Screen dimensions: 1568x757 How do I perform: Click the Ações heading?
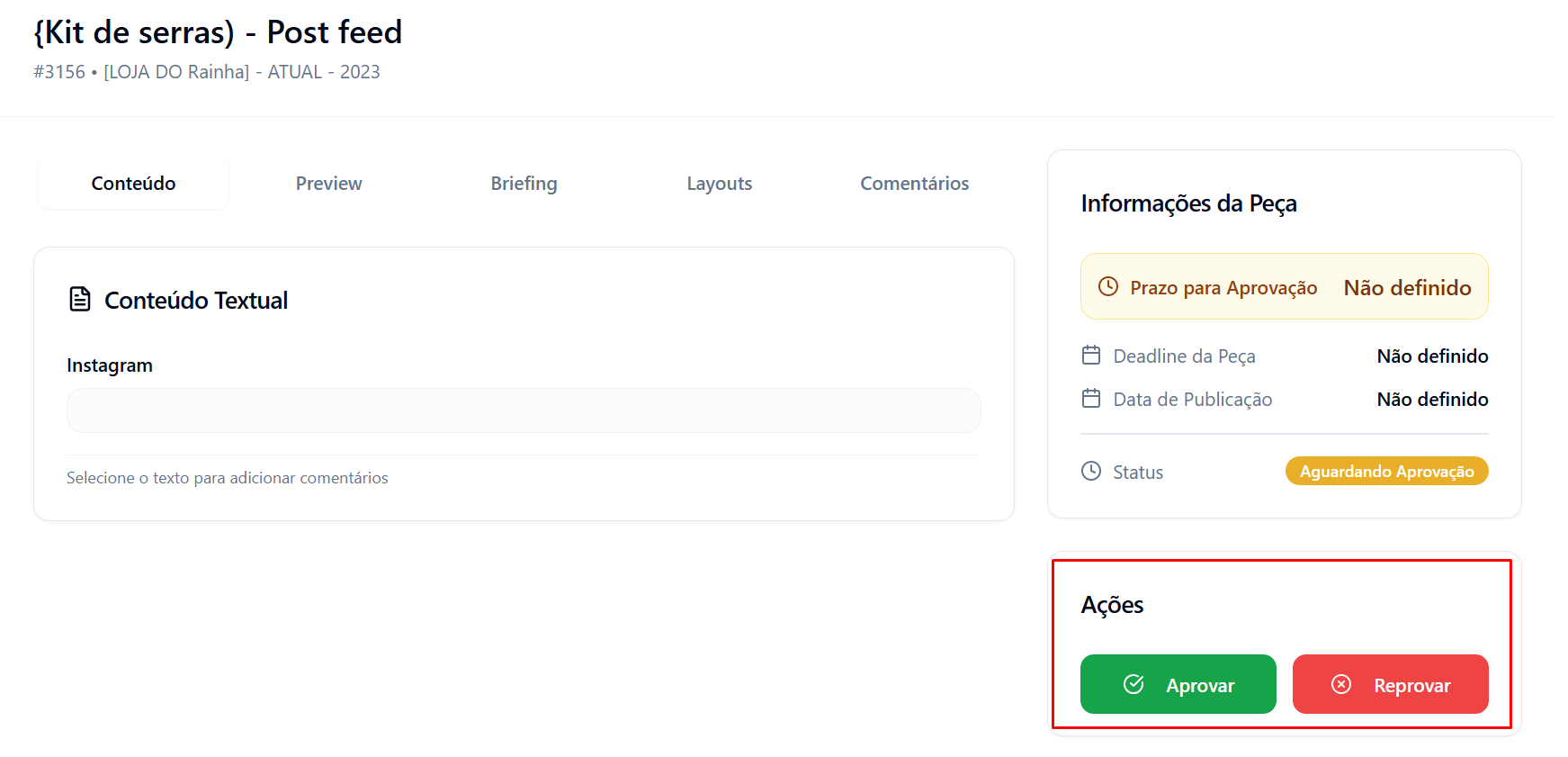click(x=1112, y=605)
